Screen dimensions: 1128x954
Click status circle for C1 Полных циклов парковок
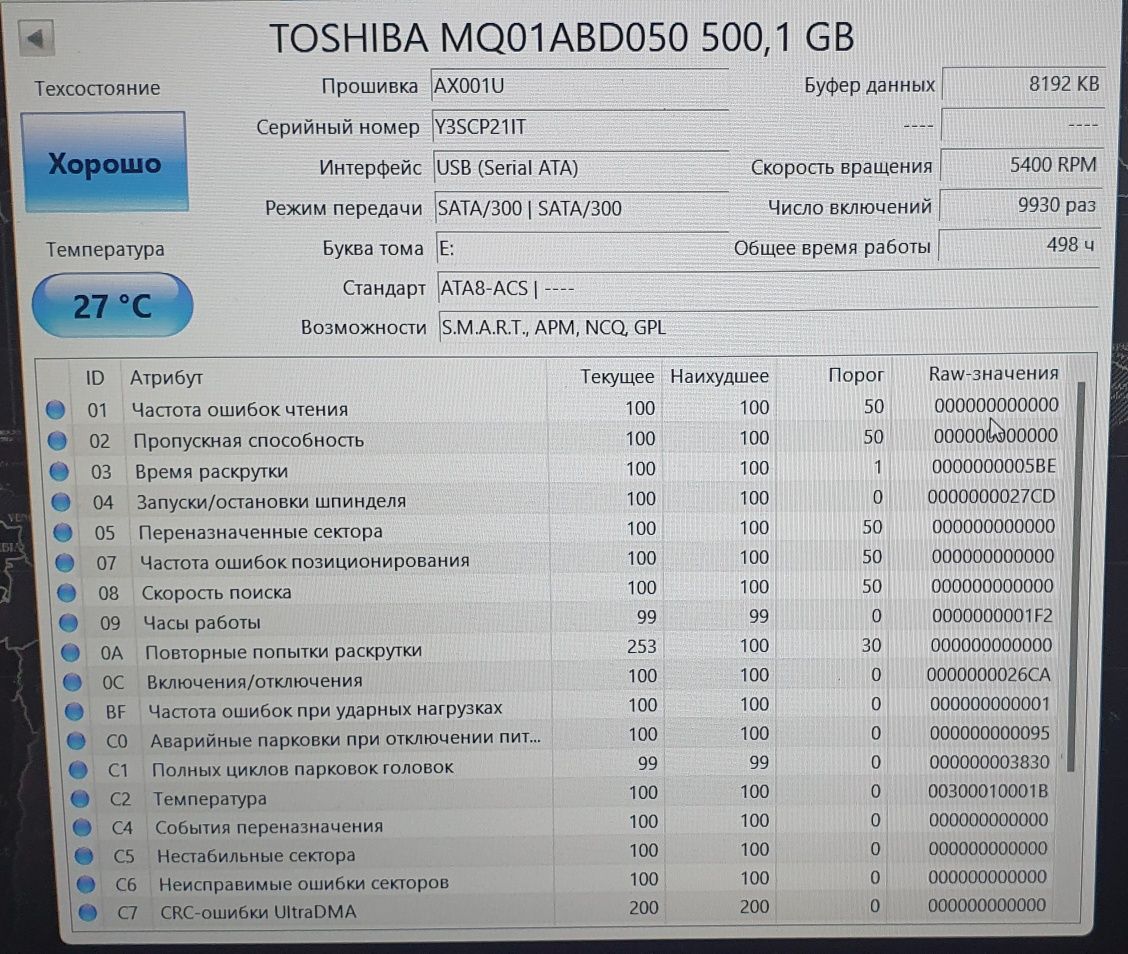point(78,770)
